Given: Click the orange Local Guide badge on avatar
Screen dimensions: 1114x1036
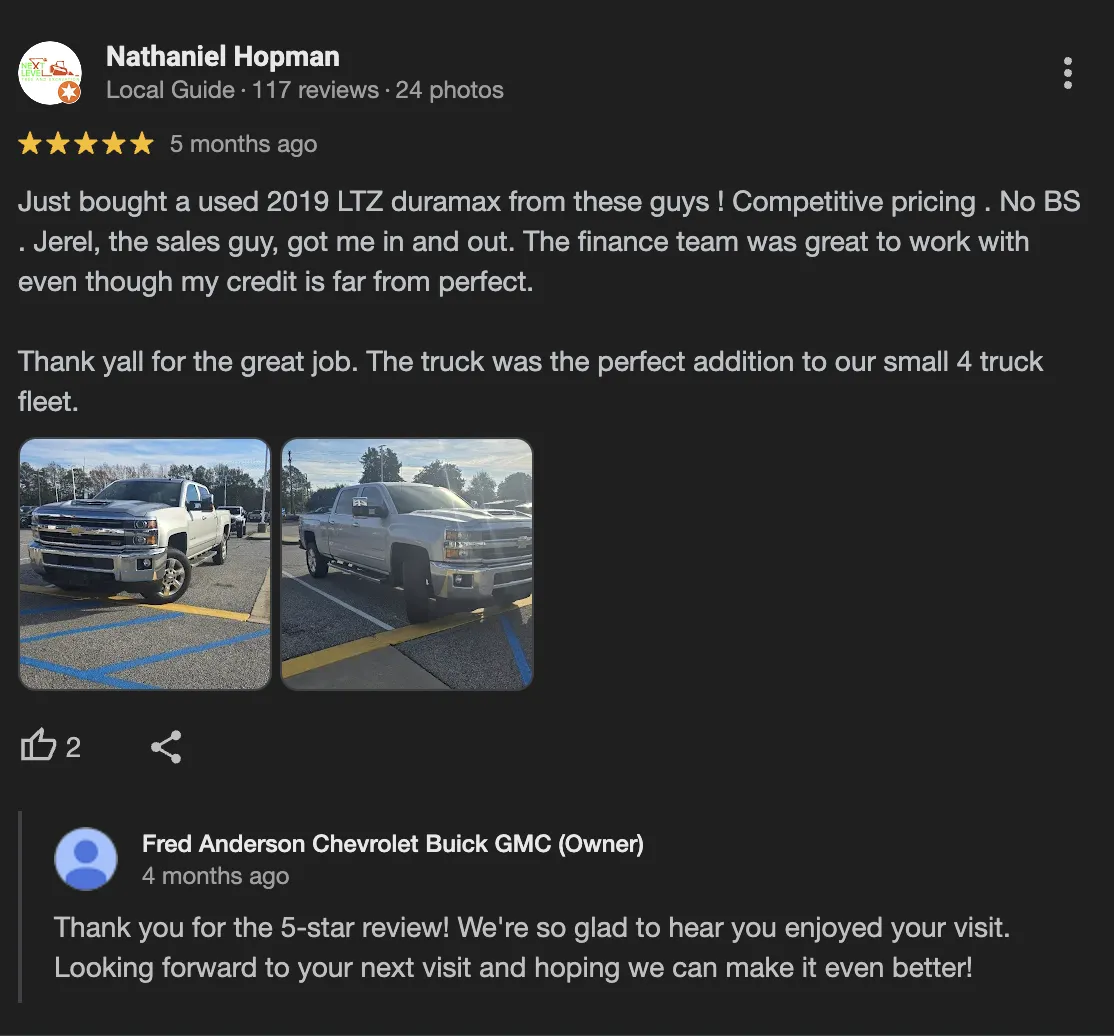Looking at the screenshot, I should [69, 92].
